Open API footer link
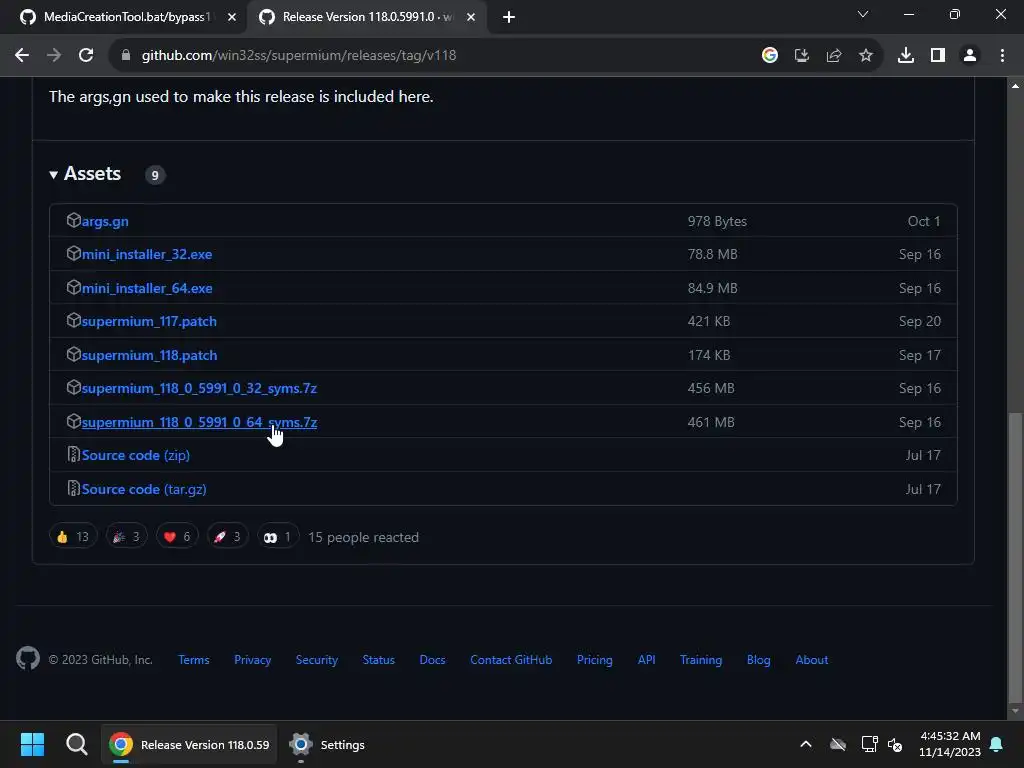This screenshot has height=768, width=1024. point(647,660)
